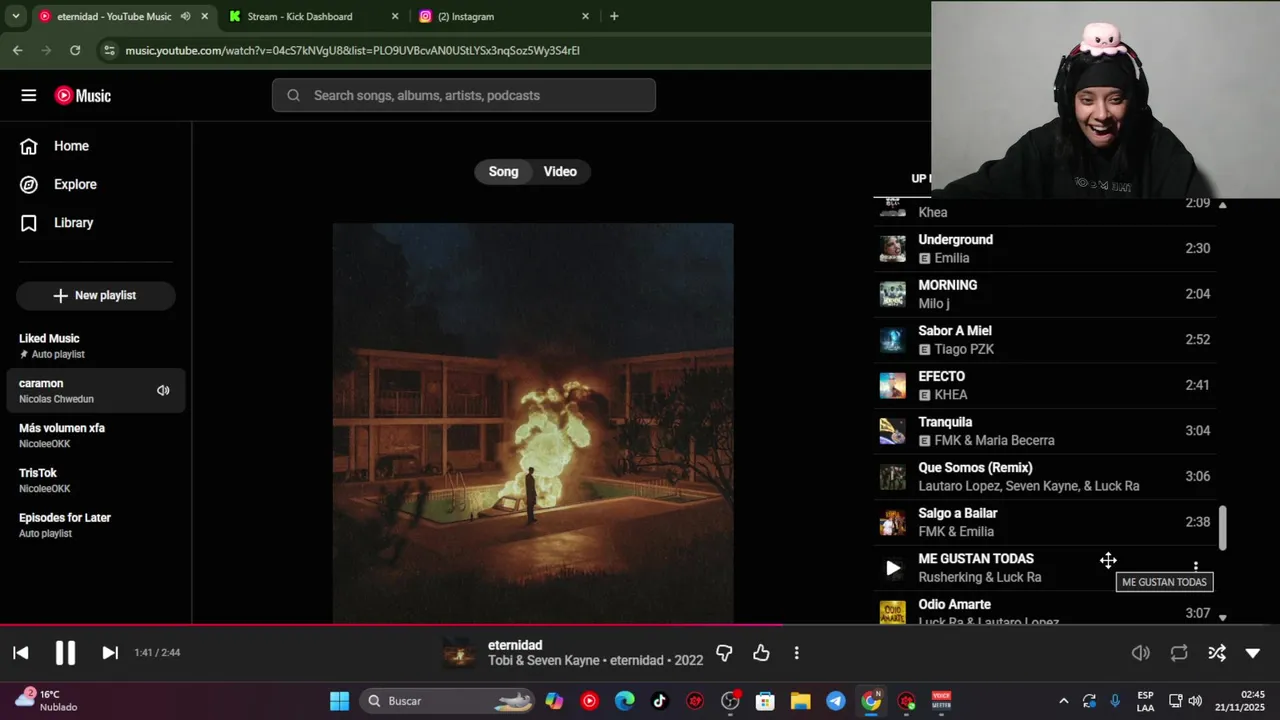Image resolution: width=1280 pixels, height=720 pixels.
Task: Open Episodes for Later playlist
Action: tap(96, 525)
